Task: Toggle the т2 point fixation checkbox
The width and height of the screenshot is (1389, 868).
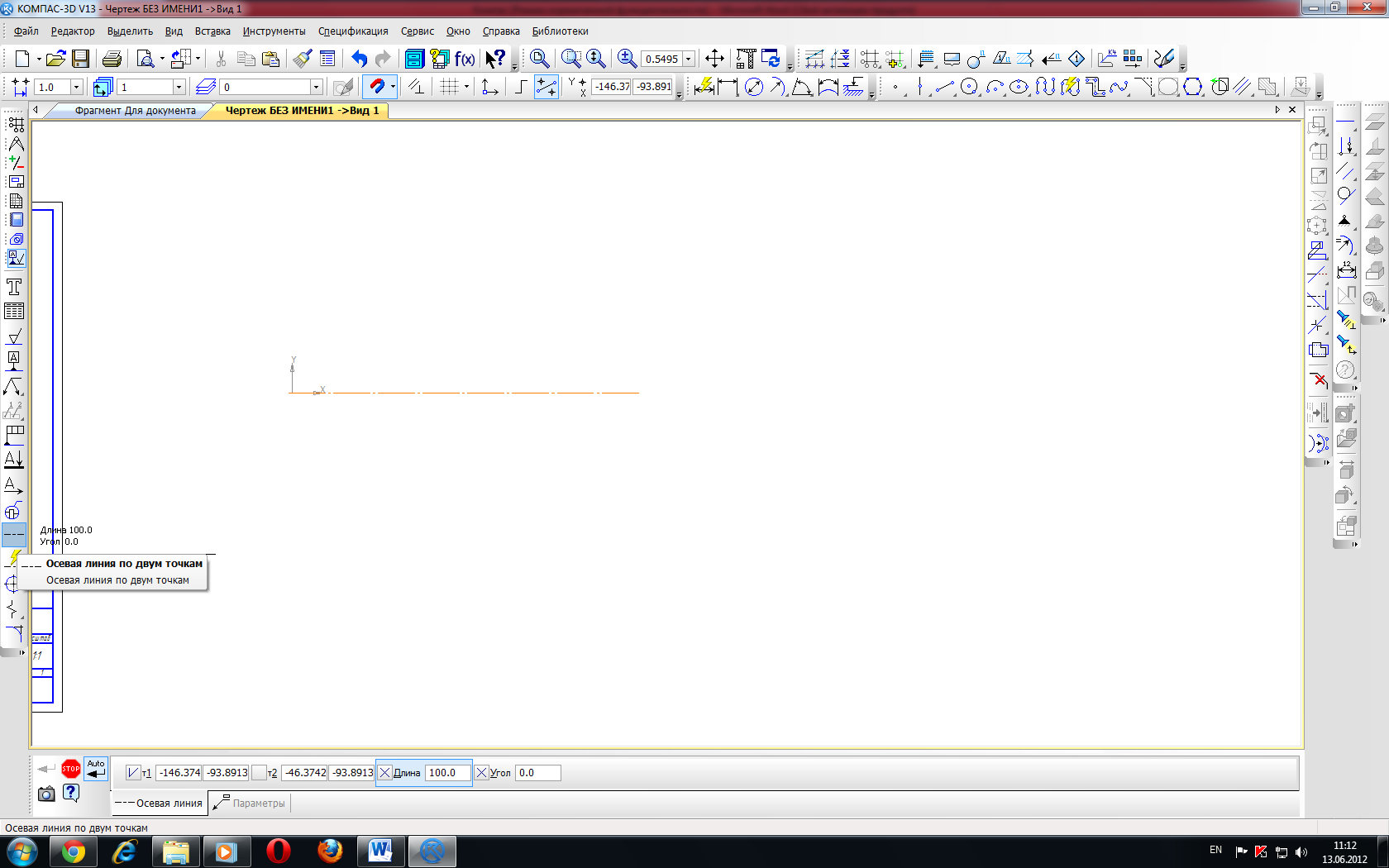Action: tap(259, 773)
